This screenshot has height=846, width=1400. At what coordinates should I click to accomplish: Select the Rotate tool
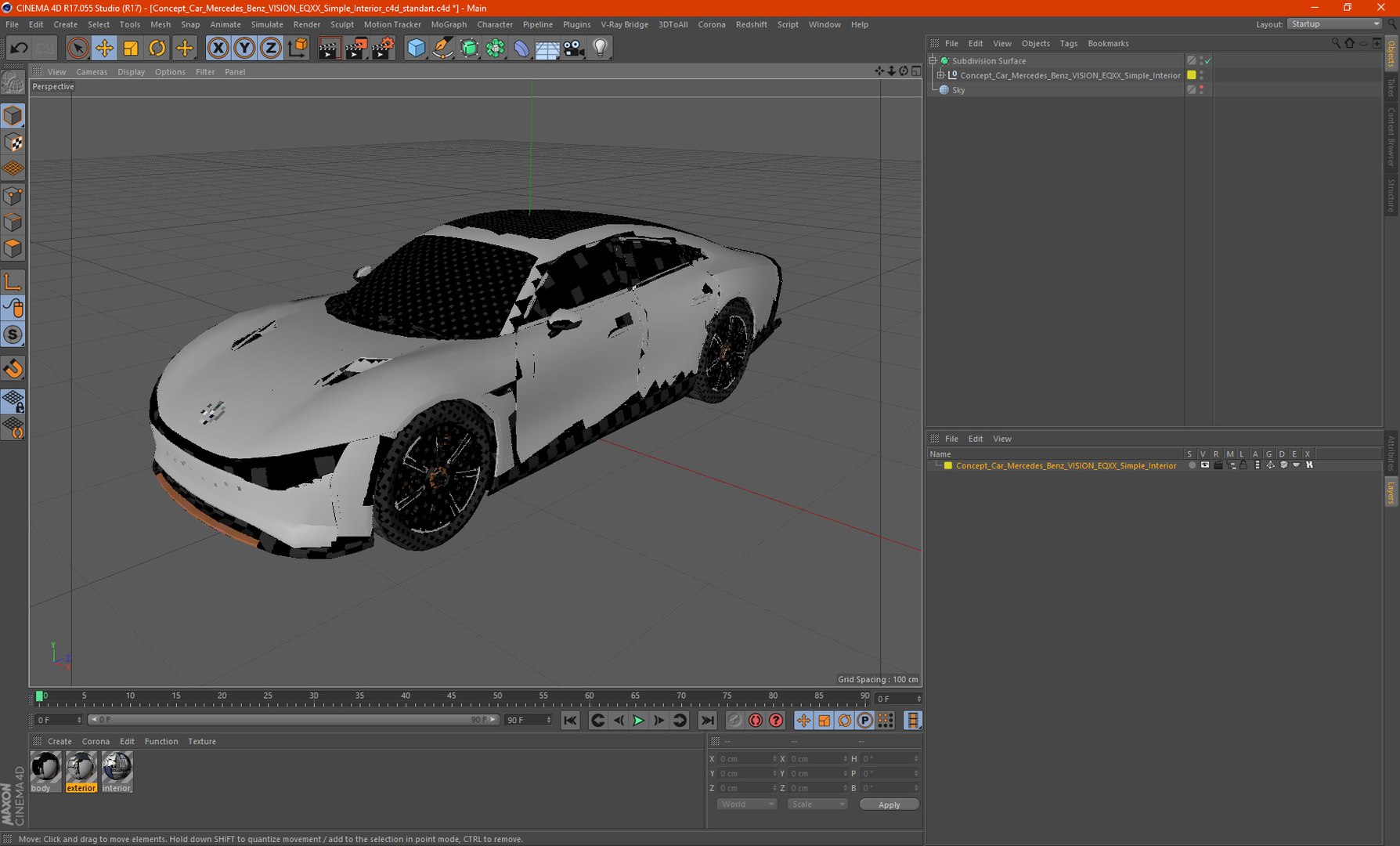tap(157, 49)
